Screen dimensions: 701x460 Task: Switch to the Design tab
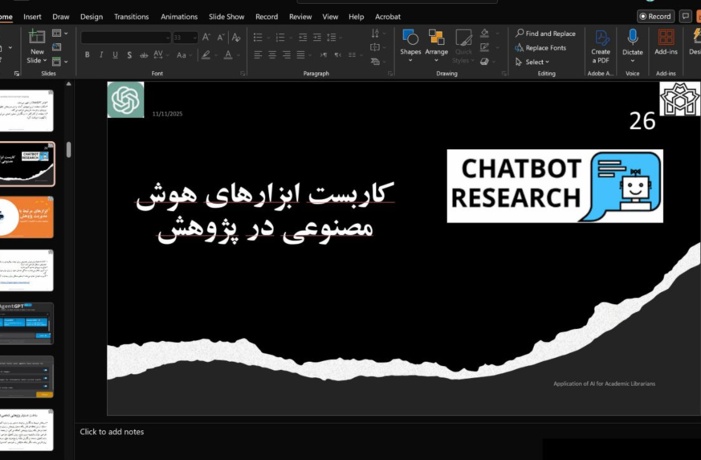(x=92, y=17)
